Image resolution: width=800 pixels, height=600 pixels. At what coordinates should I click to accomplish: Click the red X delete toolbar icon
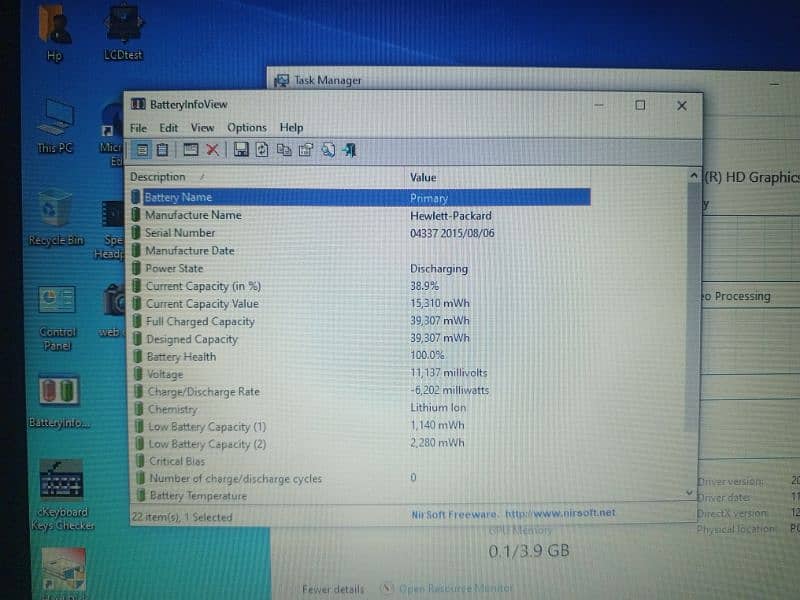tap(212, 150)
